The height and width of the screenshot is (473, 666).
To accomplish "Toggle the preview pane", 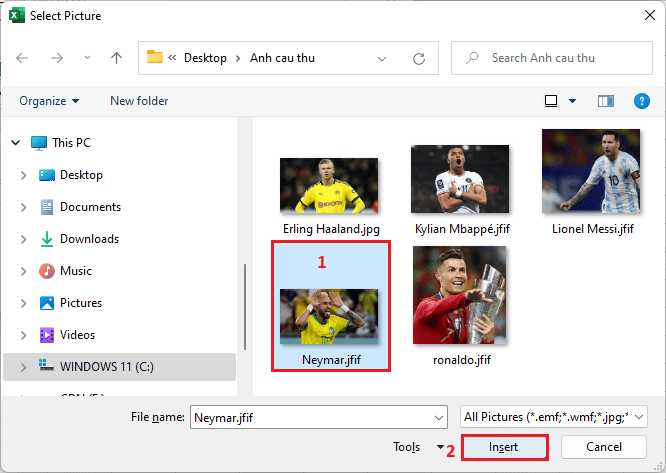I will click(x=606, y=101).
